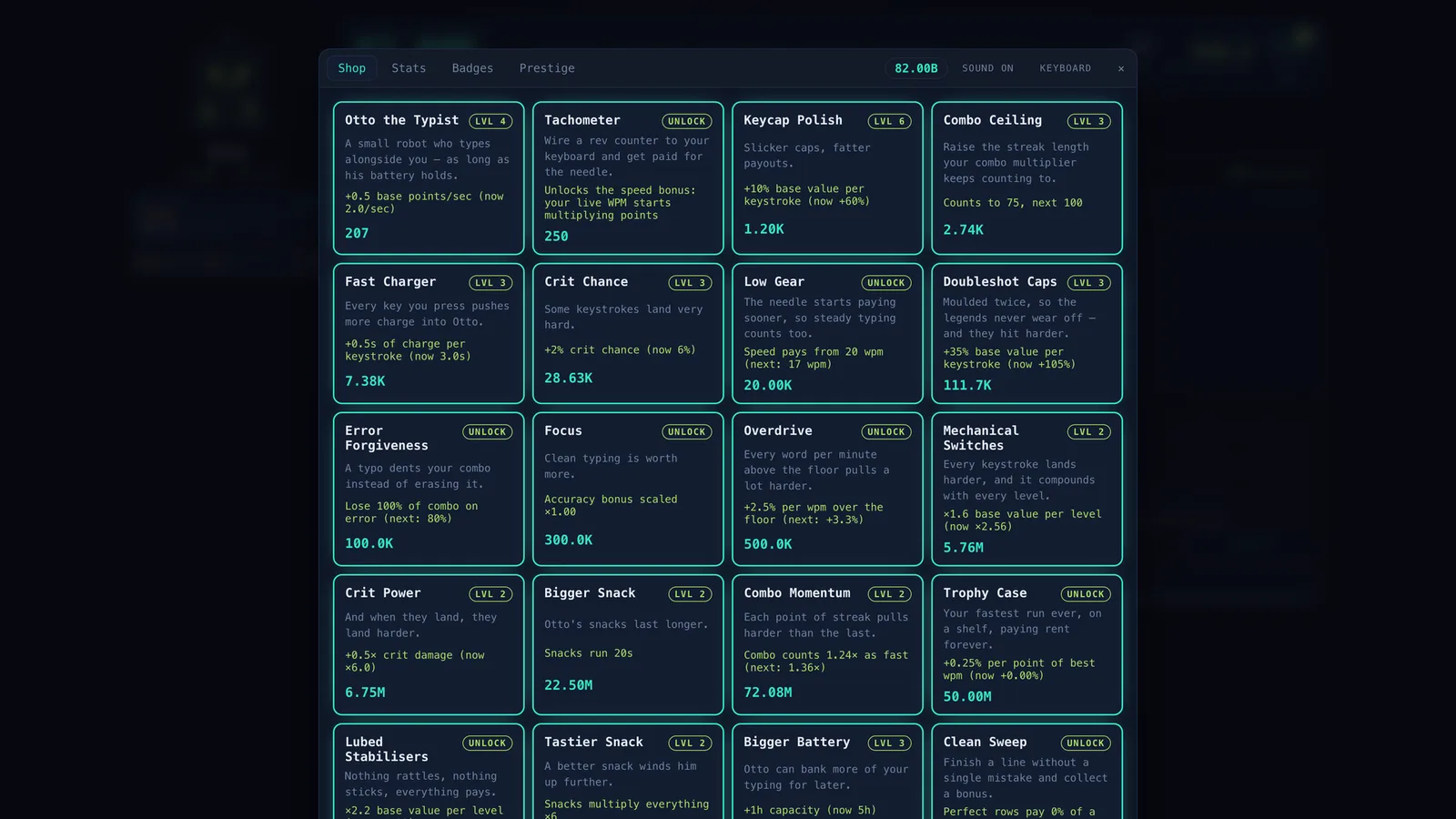Unlock the Error Forgiveness card
1456x819 pixels.
pos(429,489)
